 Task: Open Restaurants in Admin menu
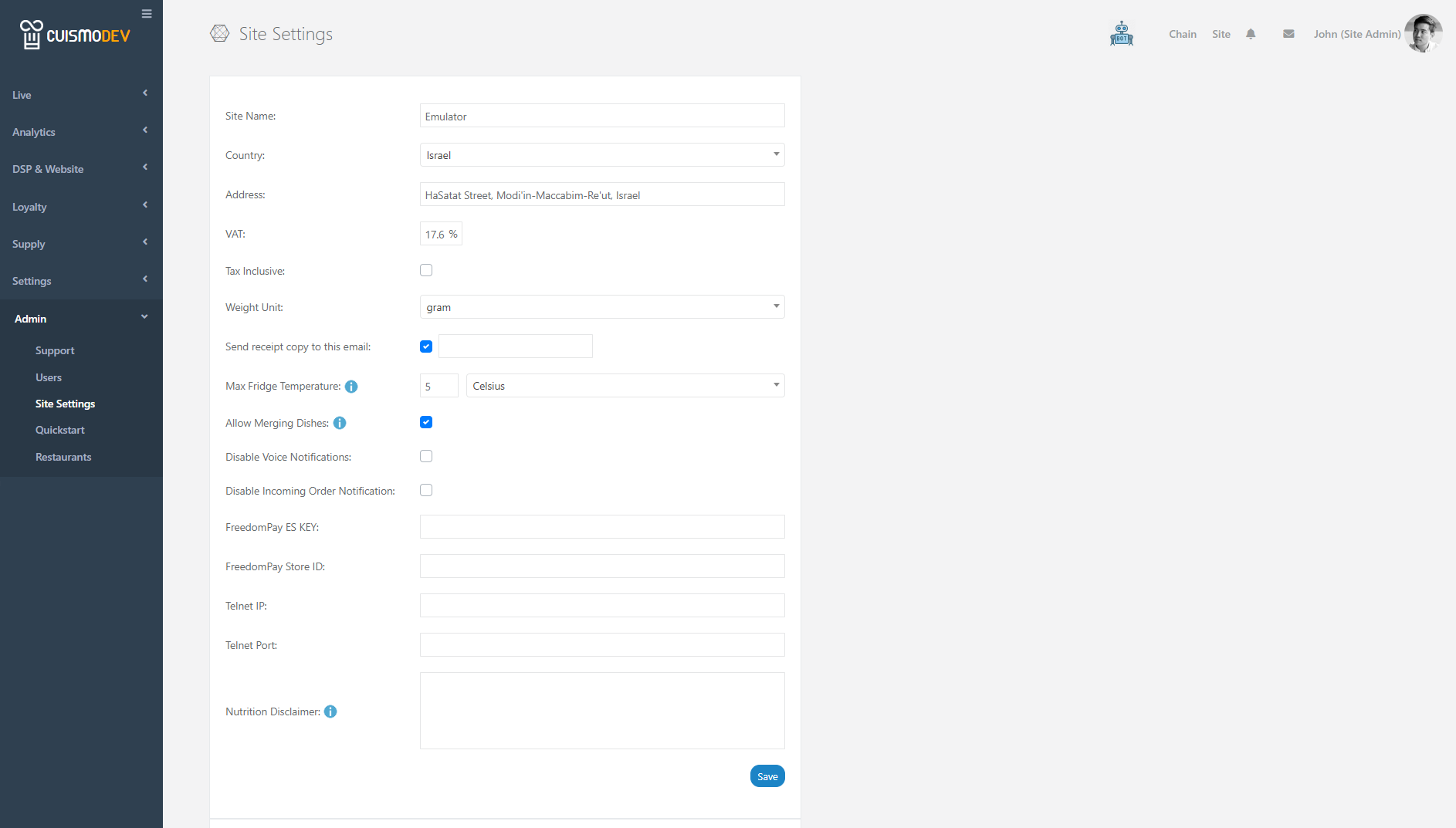coord(63,457)
